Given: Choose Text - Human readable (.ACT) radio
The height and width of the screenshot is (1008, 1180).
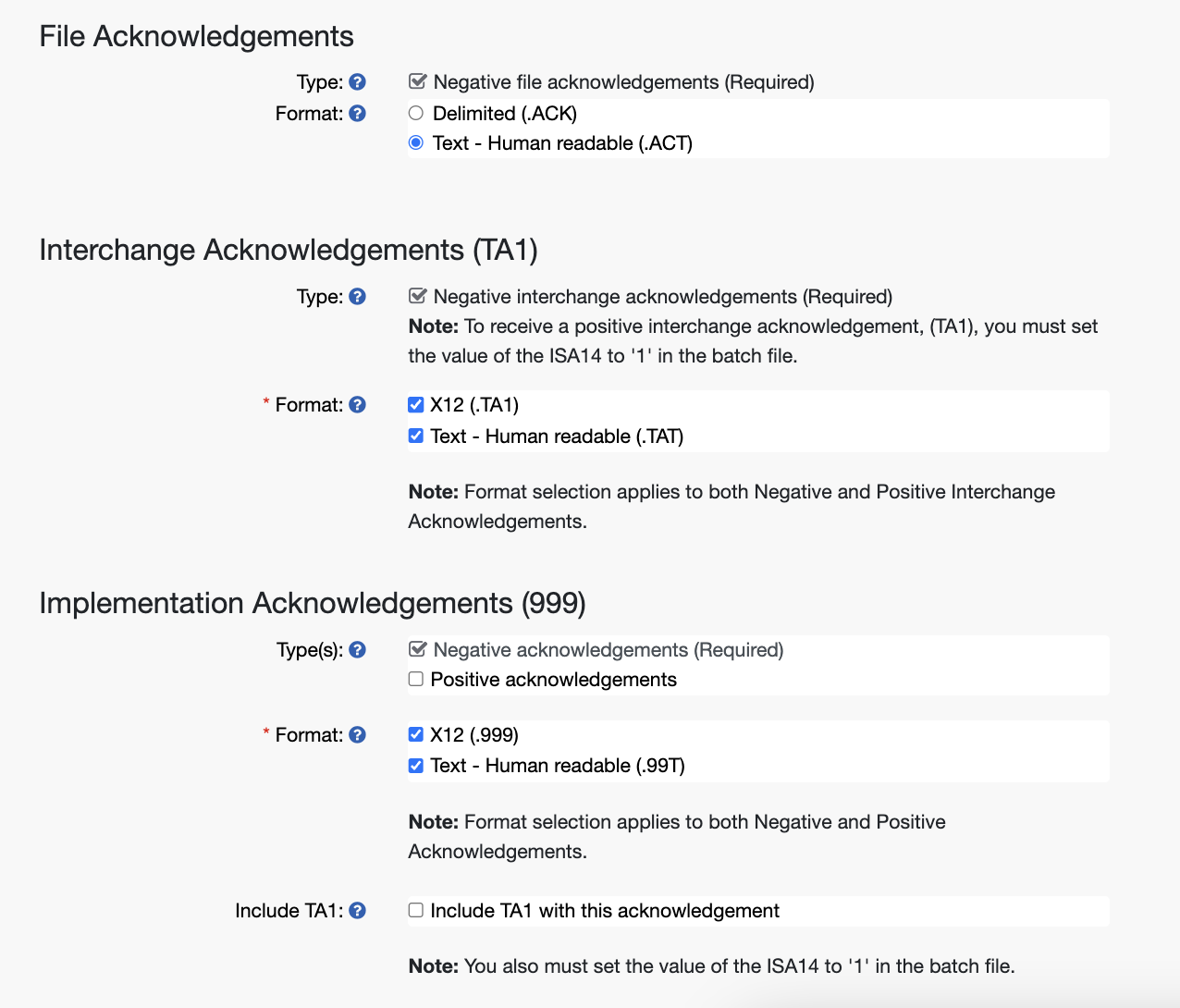Looking at the screenshot, I should (416, 142).
